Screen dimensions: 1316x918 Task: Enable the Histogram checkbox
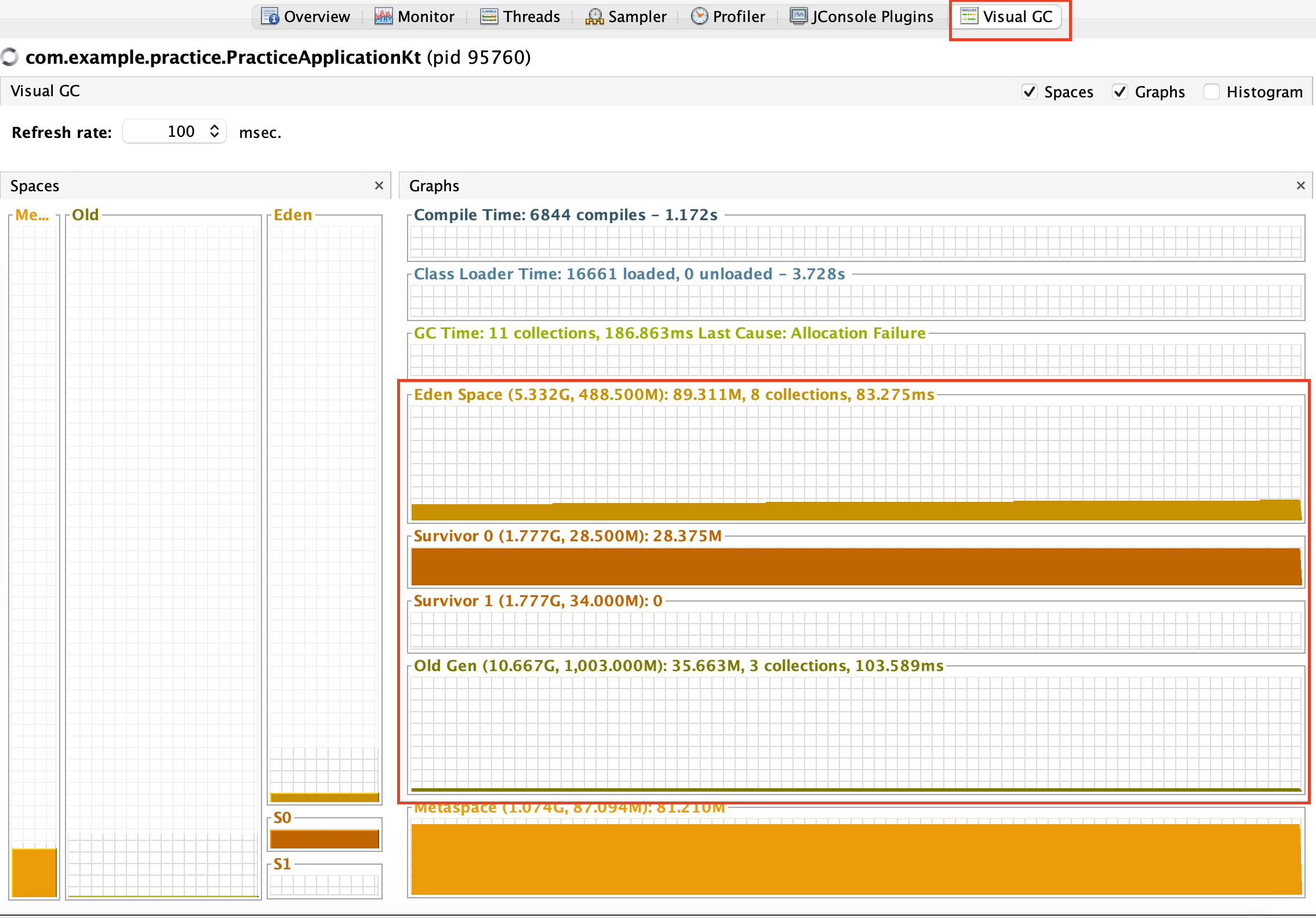point(1212,92)
